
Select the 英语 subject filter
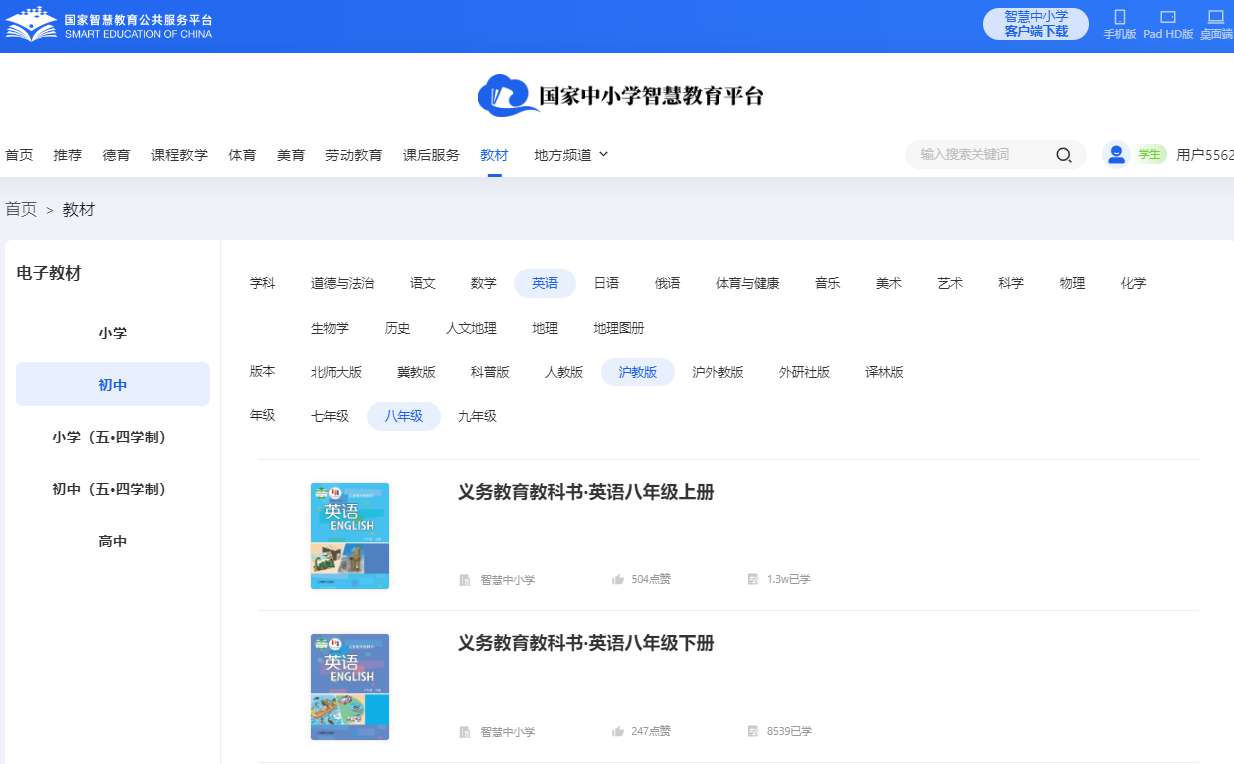click(x=545, y=284)
